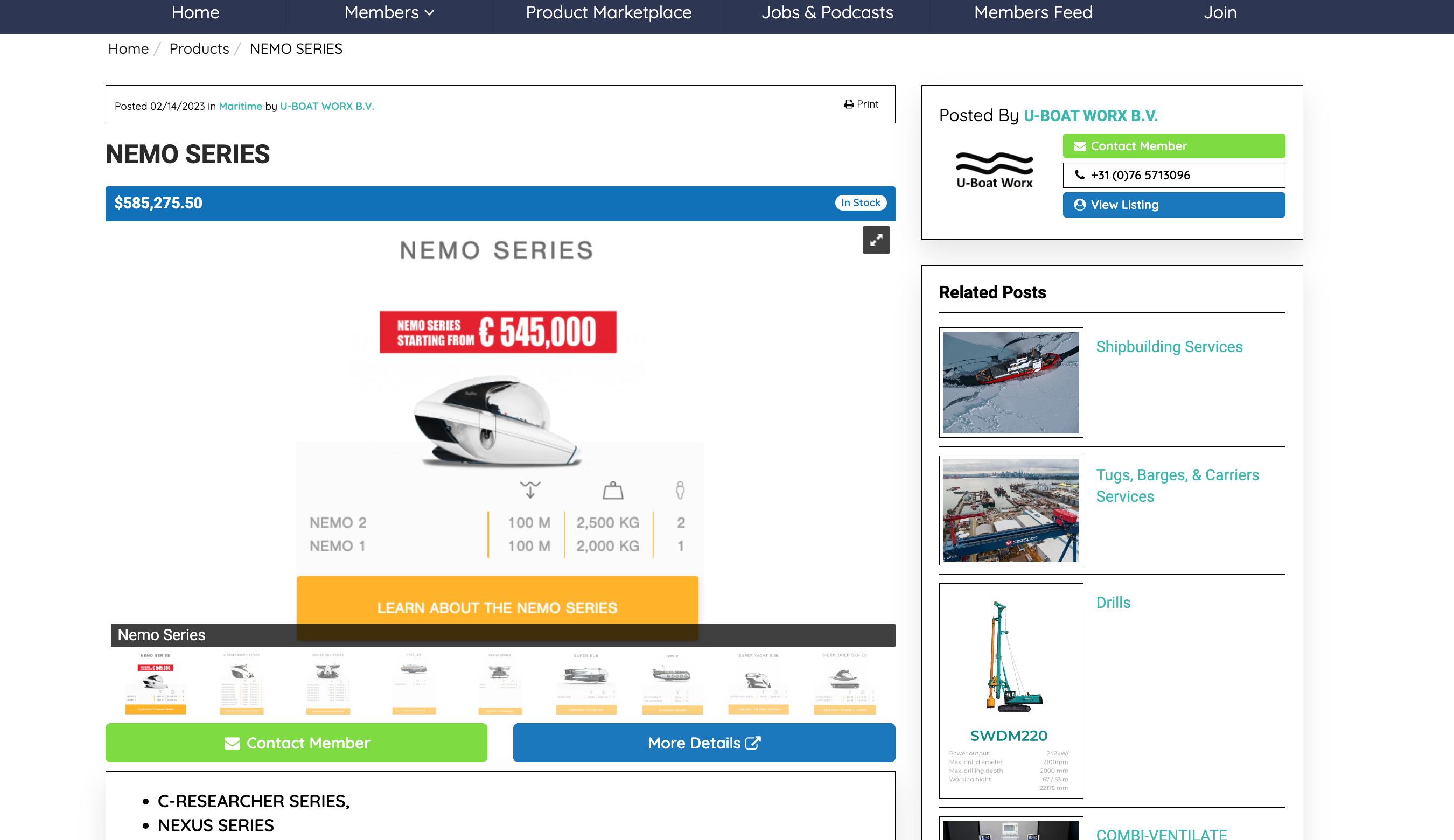This screenshot has height=840, width=1454.
Task: Select the UWEP thumbnail
Action: click(x=672, y=683)
